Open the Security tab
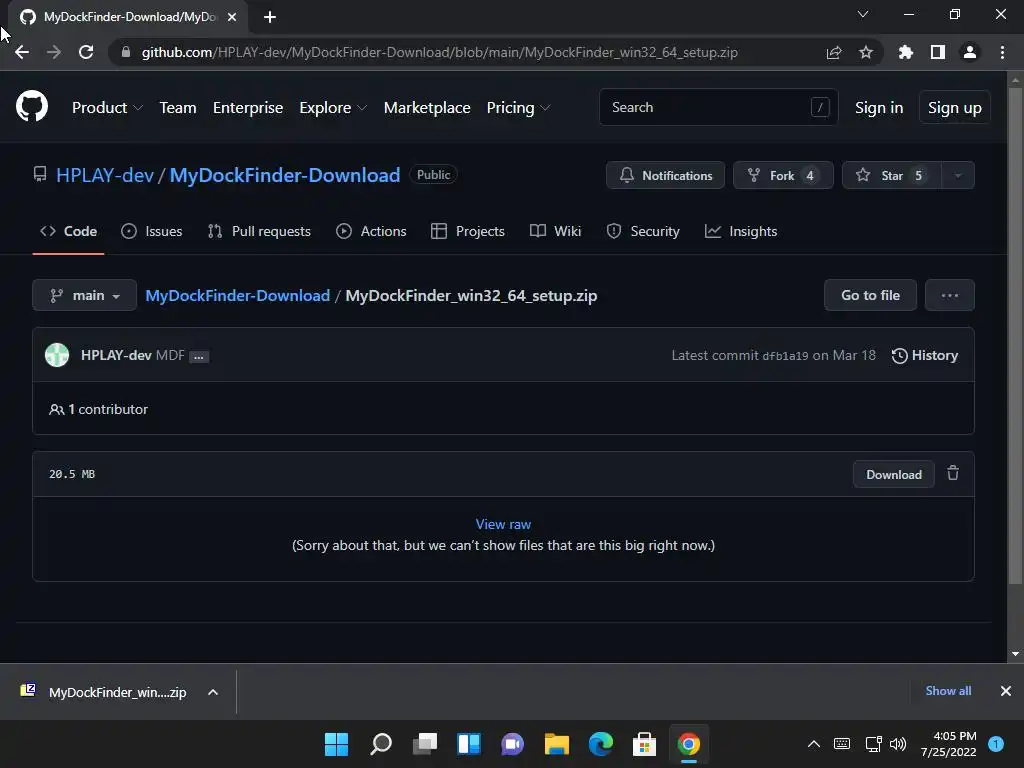 click(643, 231)
